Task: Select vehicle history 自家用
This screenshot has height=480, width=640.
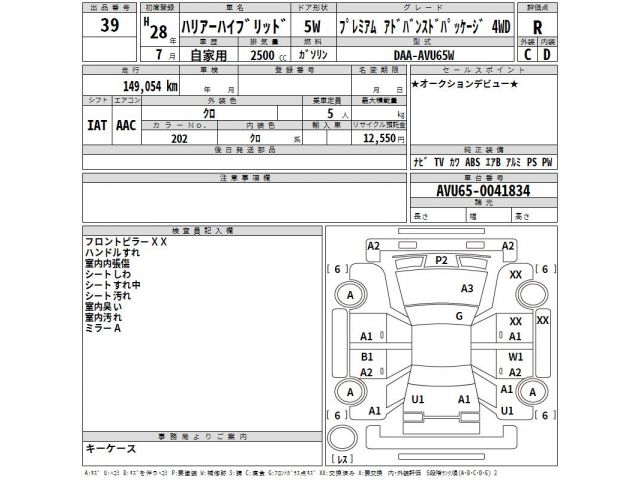Action: point(209,55)
